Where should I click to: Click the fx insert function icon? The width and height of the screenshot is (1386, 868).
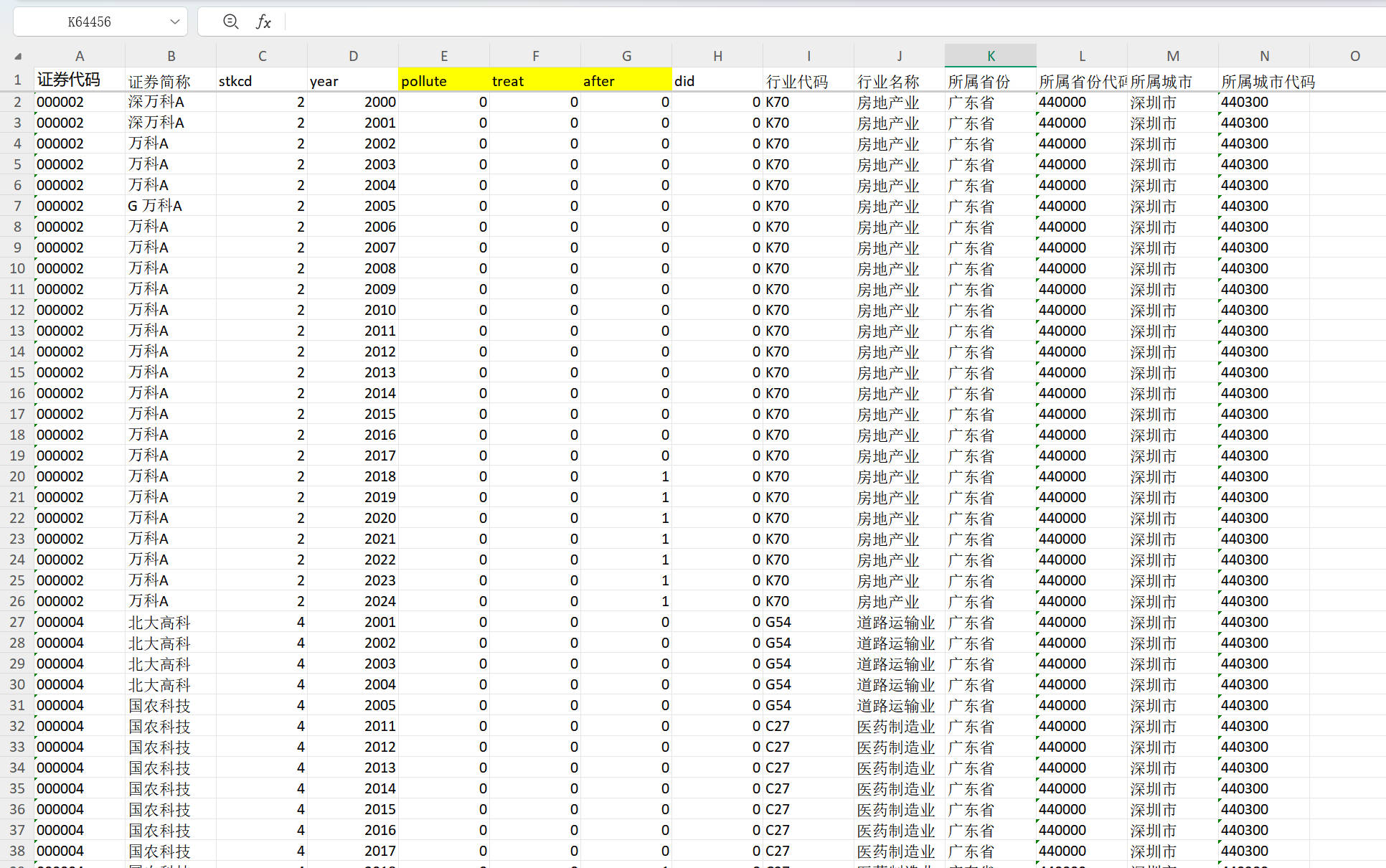pyautogui.click(x=263, y=22)
